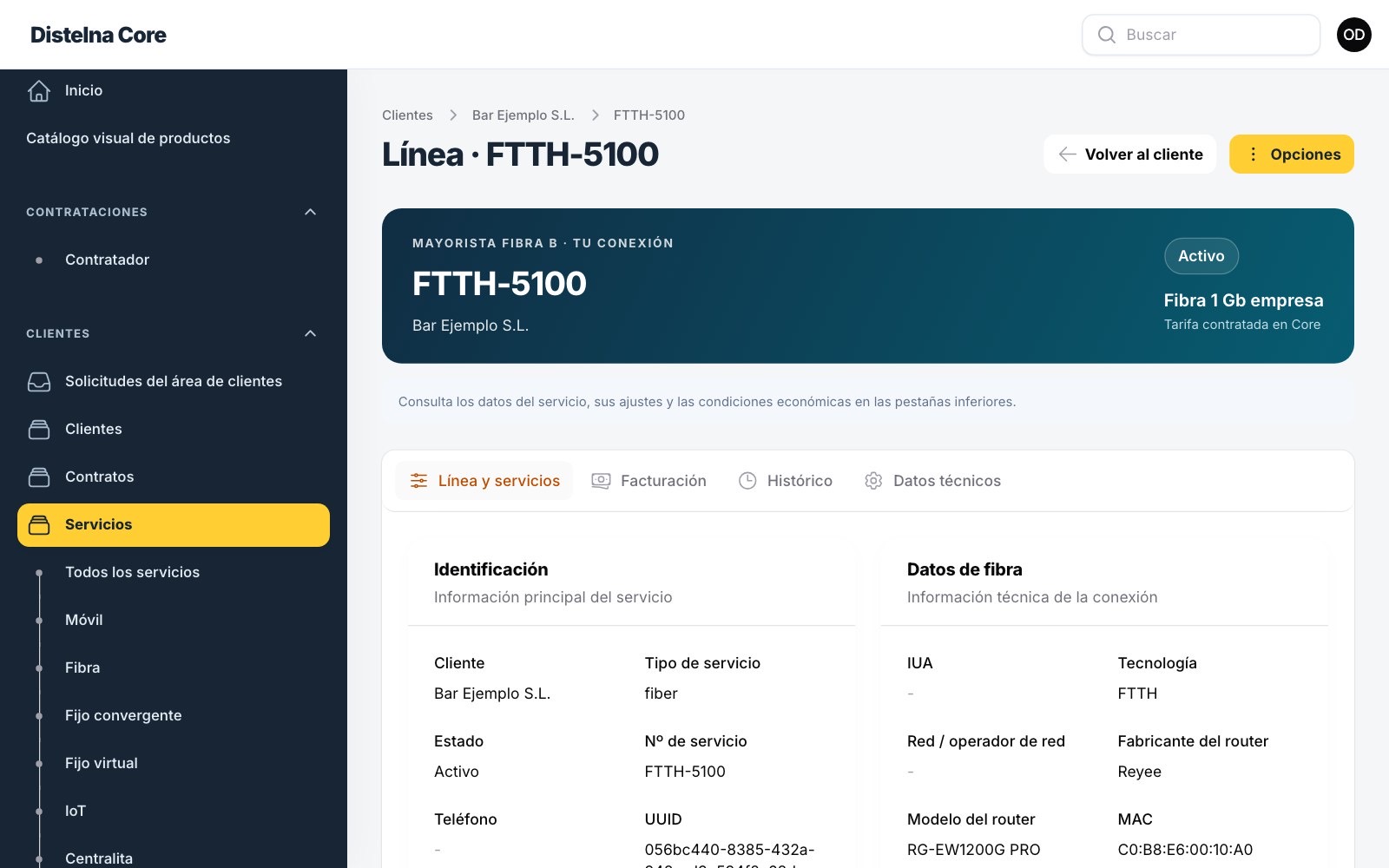Click the home icon beside Inicio
The height and width of the screenshot is (868, 1389).
tap(39, 90)
